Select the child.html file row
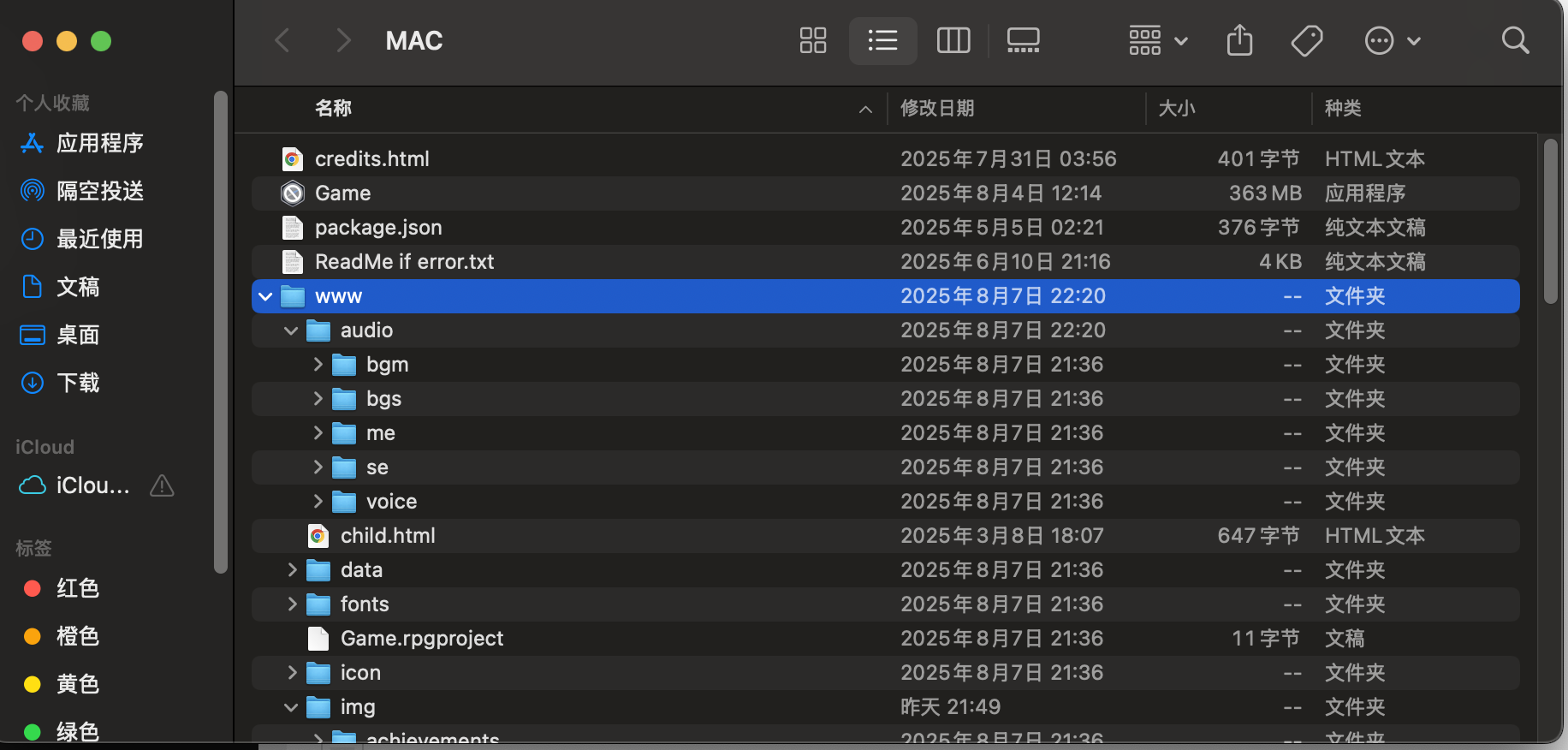The image size is (1568, 750). [388, 536]
